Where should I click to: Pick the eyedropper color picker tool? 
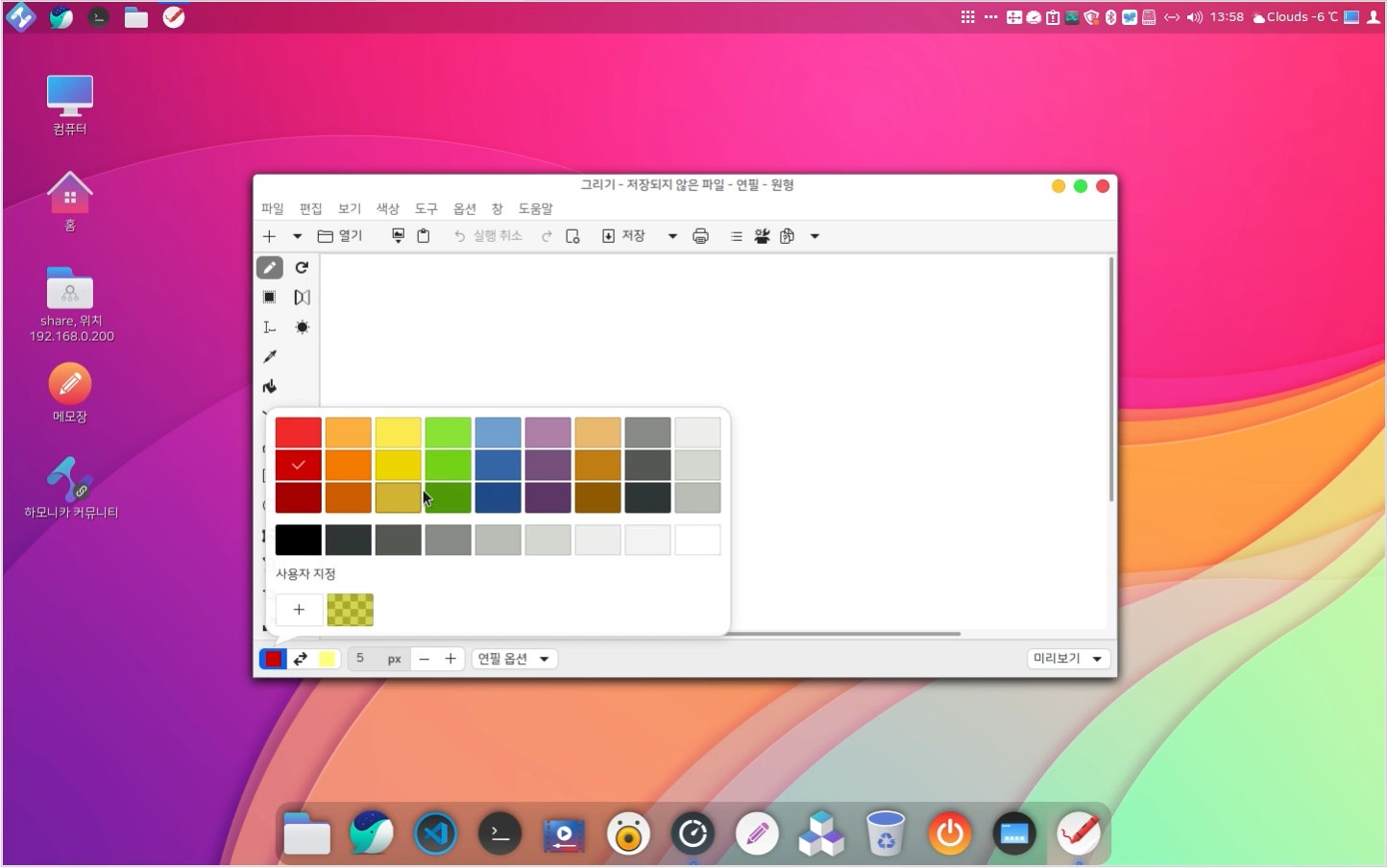(270, 357)
